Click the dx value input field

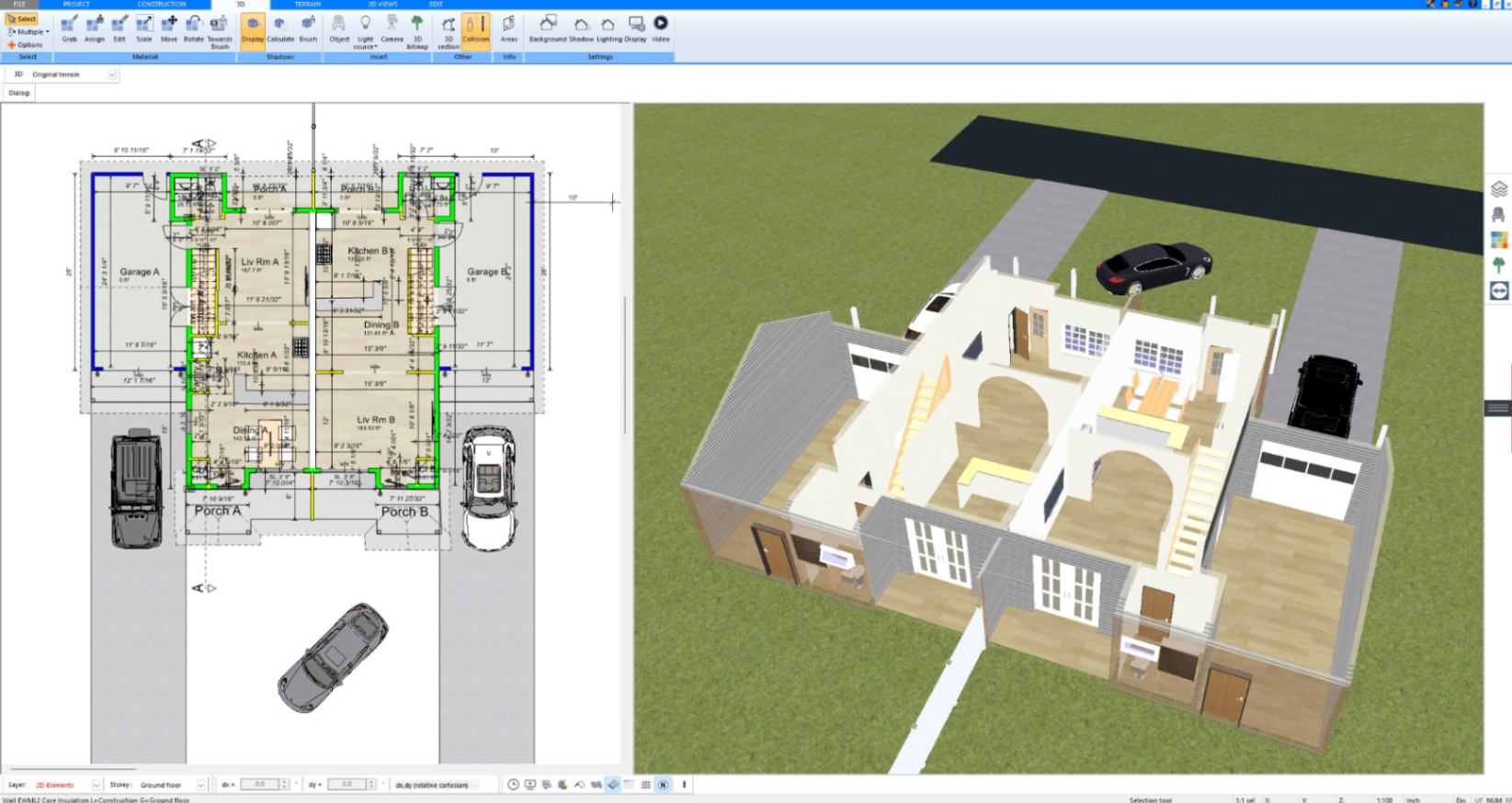coord(259,785)
